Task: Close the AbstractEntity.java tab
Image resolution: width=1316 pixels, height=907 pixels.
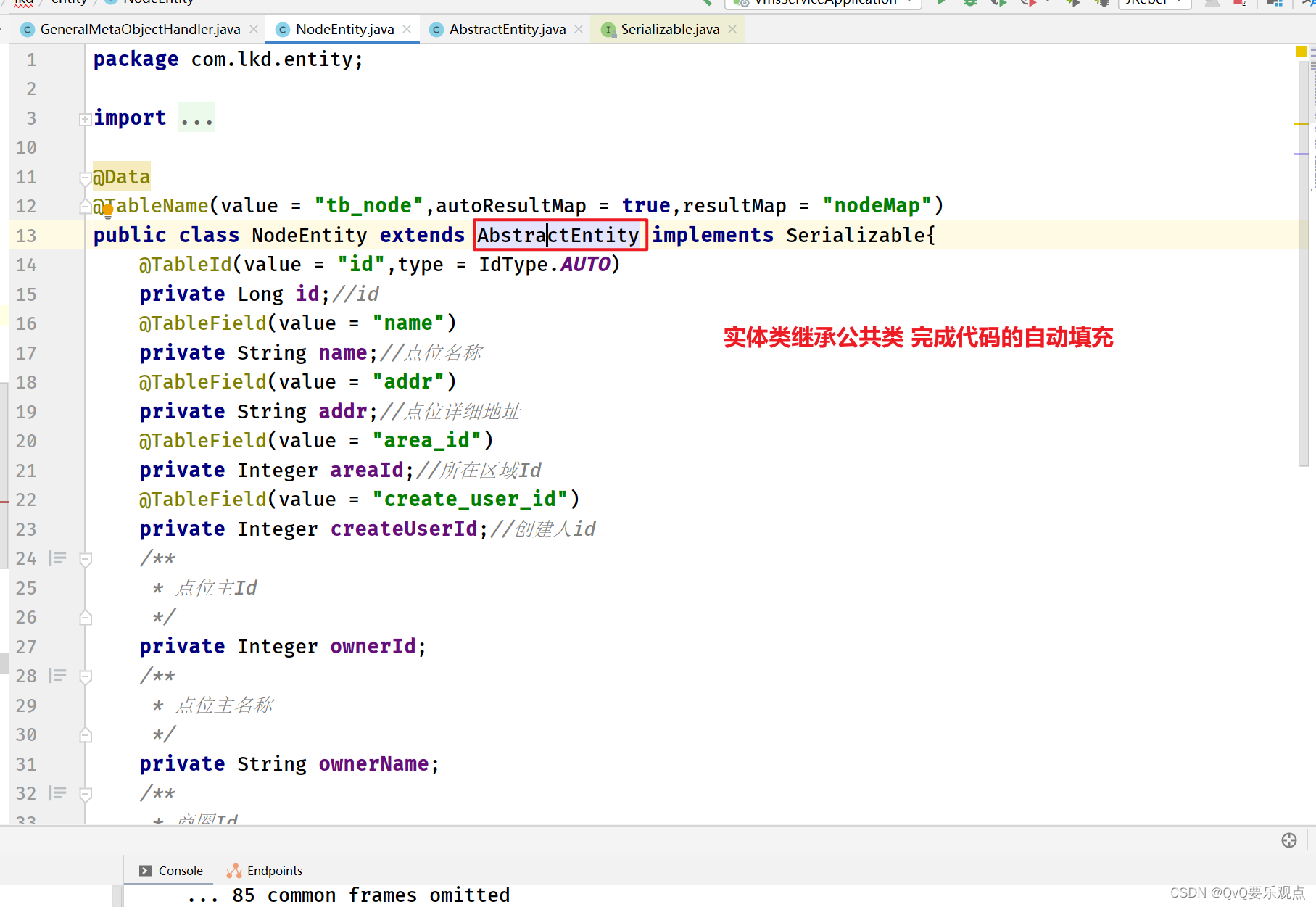Action: point(579,29)
